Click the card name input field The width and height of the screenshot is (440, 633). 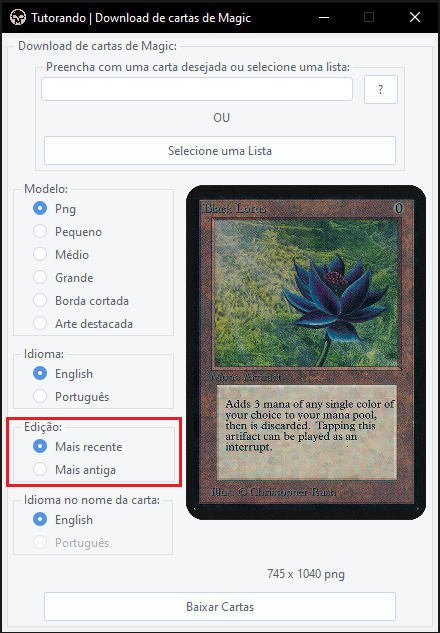tap(197, 89)
